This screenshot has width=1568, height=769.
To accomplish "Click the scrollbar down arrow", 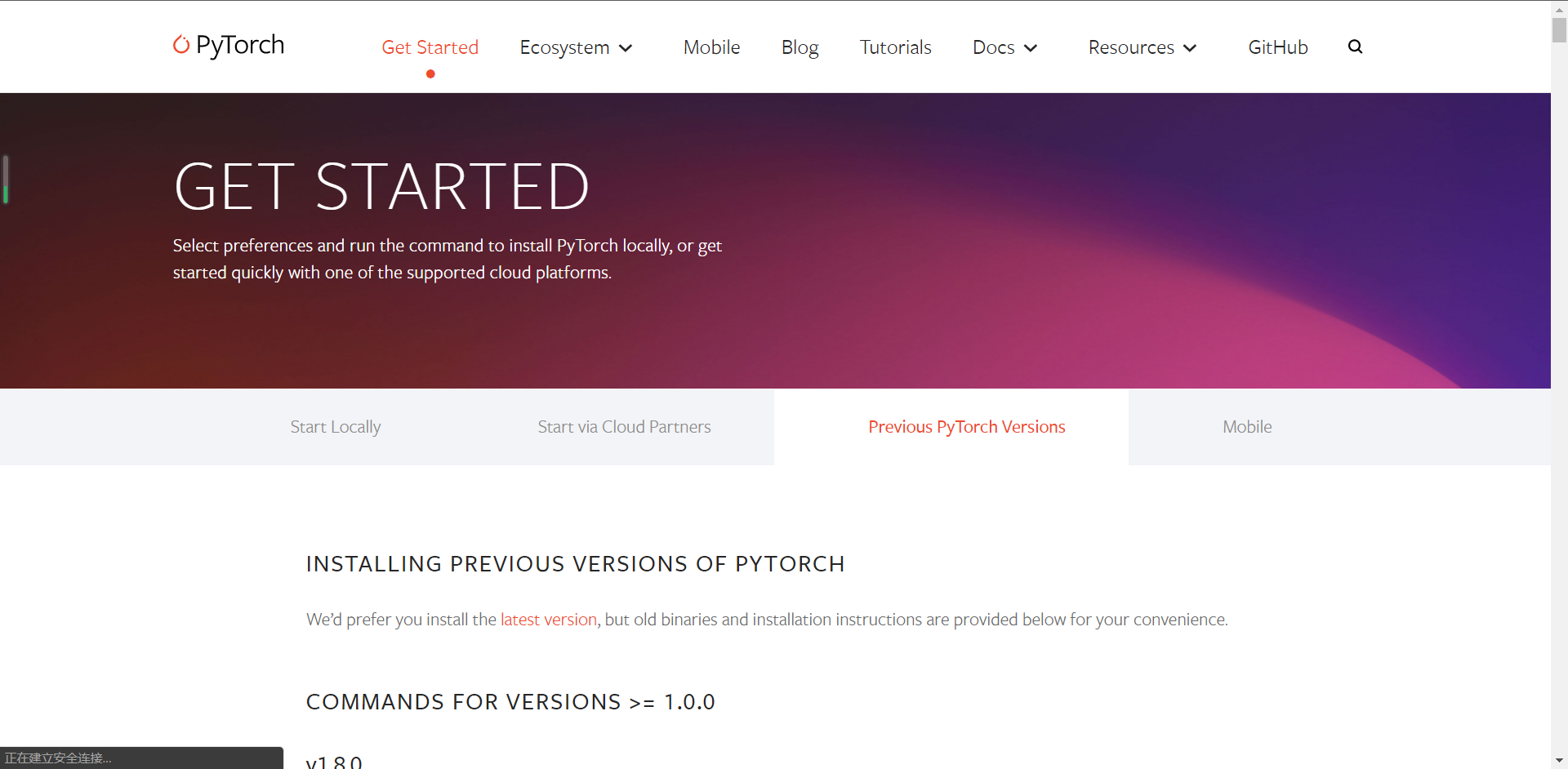I will coord(1559,760).
